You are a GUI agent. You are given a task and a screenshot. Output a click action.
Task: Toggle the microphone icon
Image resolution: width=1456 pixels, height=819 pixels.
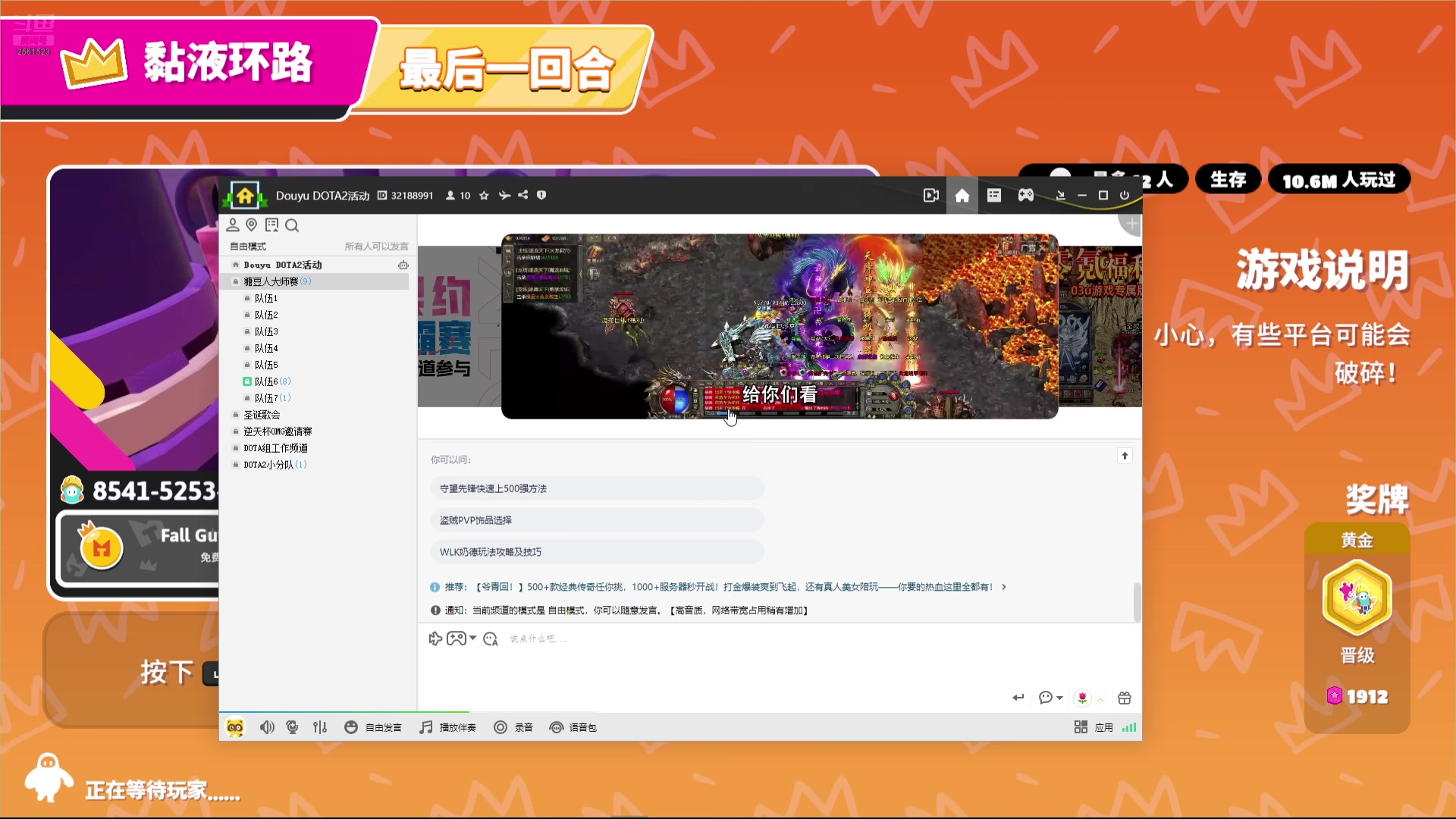click(292, 727)
